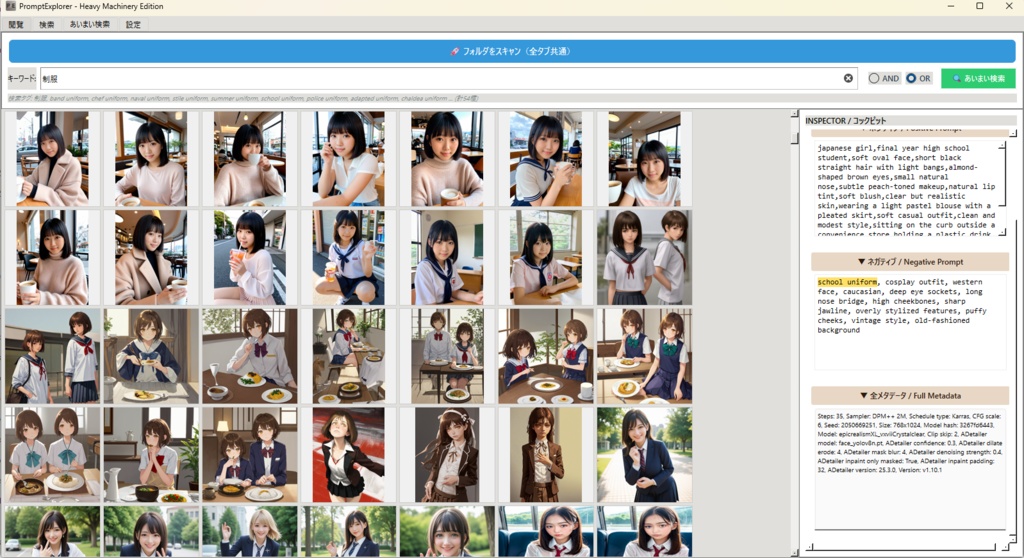Select thumbnail of long-haired girl with hair ribbons
Image resolution: width=1024 pixels, height=558 pixels.
coord(447,455)
